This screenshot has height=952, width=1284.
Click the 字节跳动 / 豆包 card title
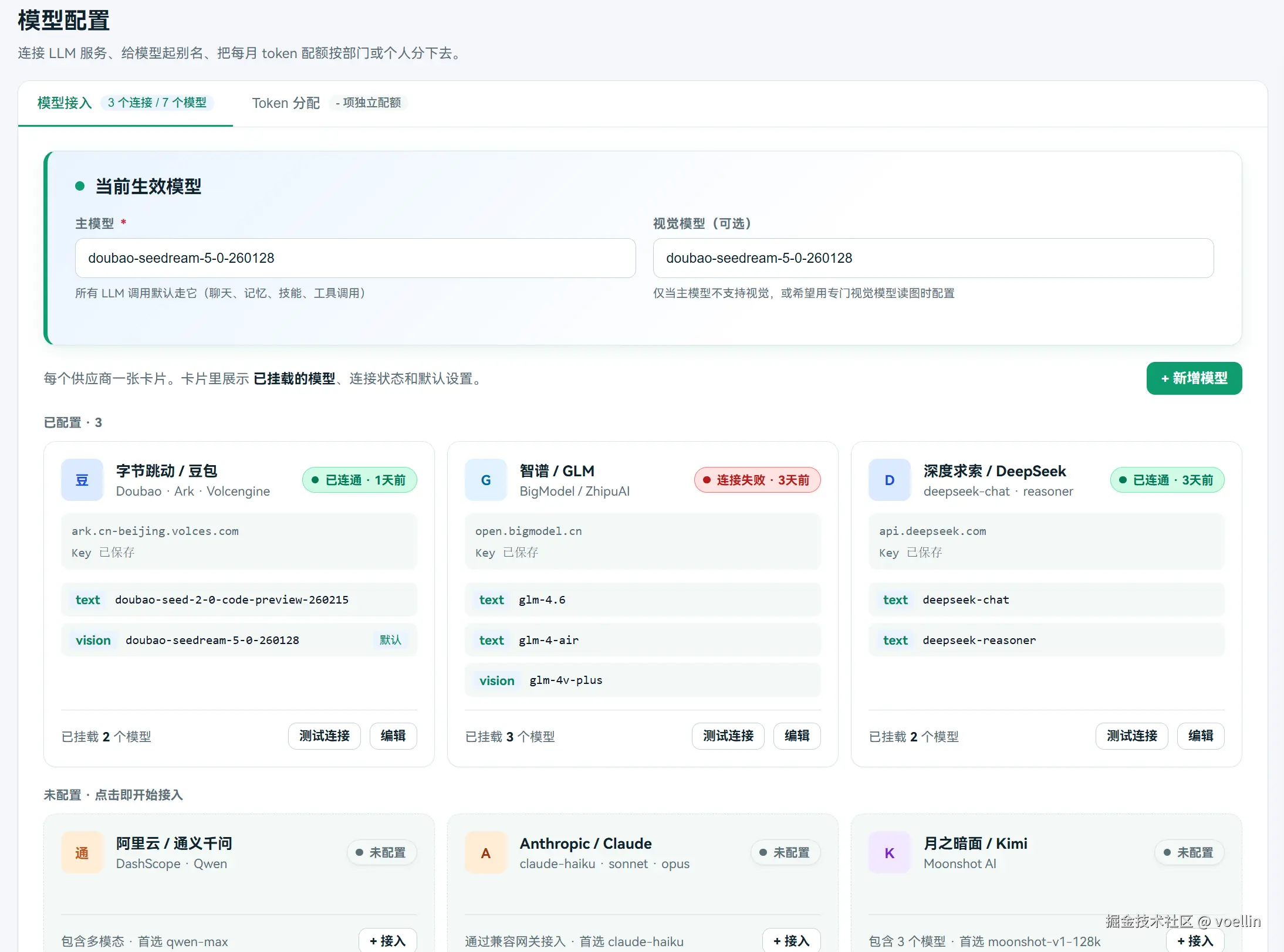click(167, 471)
